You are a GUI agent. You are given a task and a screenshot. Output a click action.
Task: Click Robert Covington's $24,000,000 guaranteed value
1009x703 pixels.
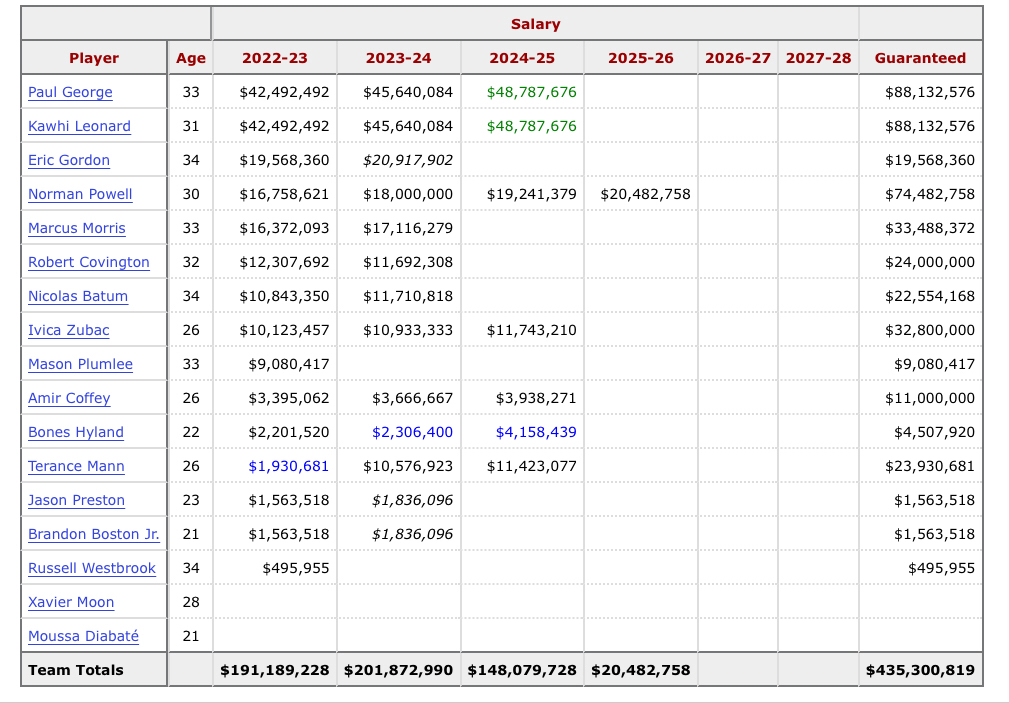coord(930,262)
